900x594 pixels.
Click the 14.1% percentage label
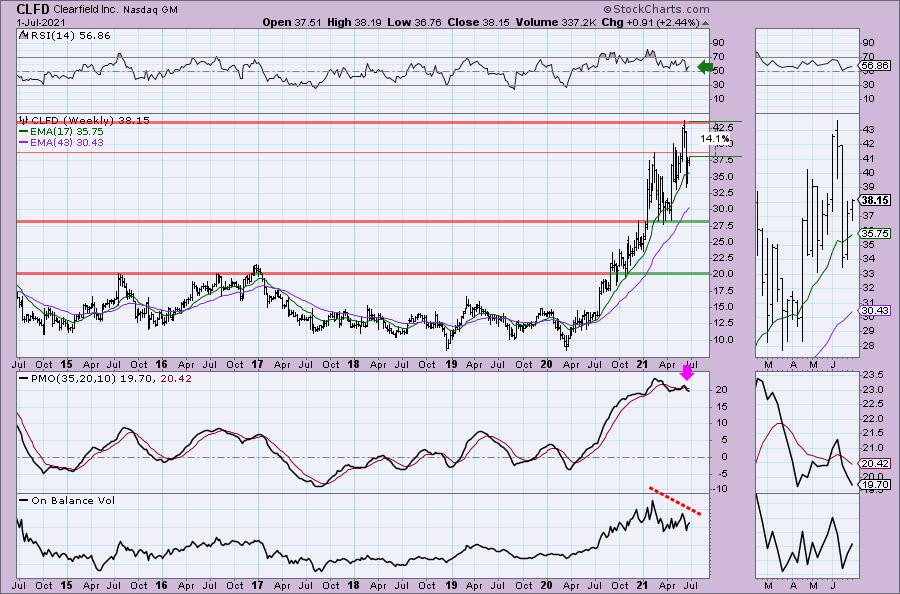coord(715,139)
